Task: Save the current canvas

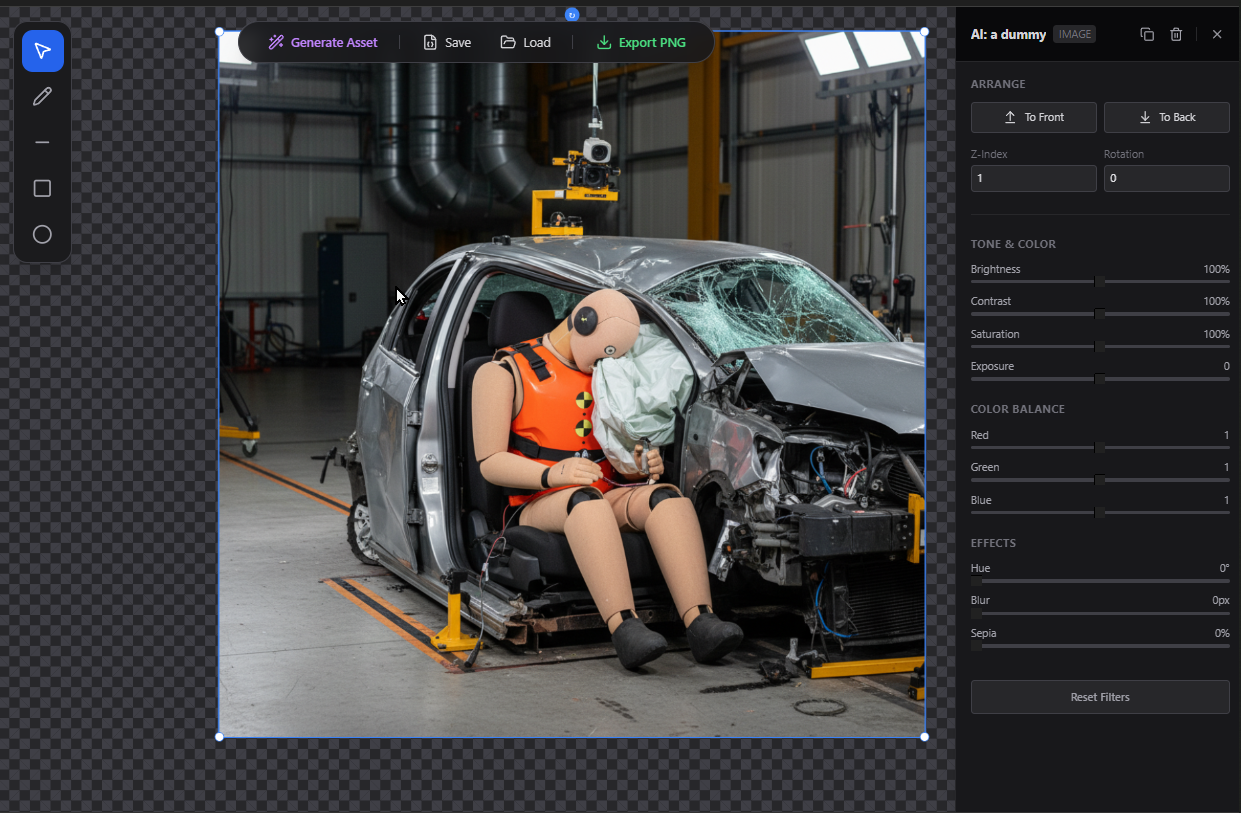Action: coord(447,43)
